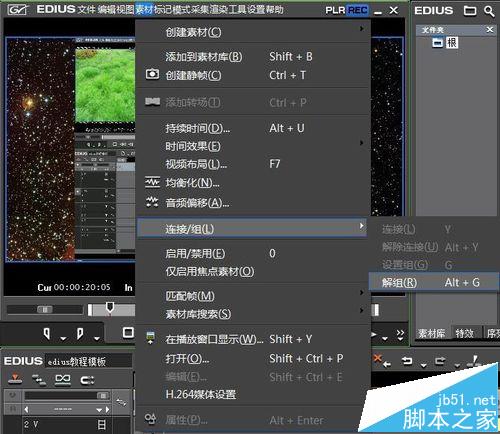Choose 启用/禁用(E) menu entry

coord(253,254)
